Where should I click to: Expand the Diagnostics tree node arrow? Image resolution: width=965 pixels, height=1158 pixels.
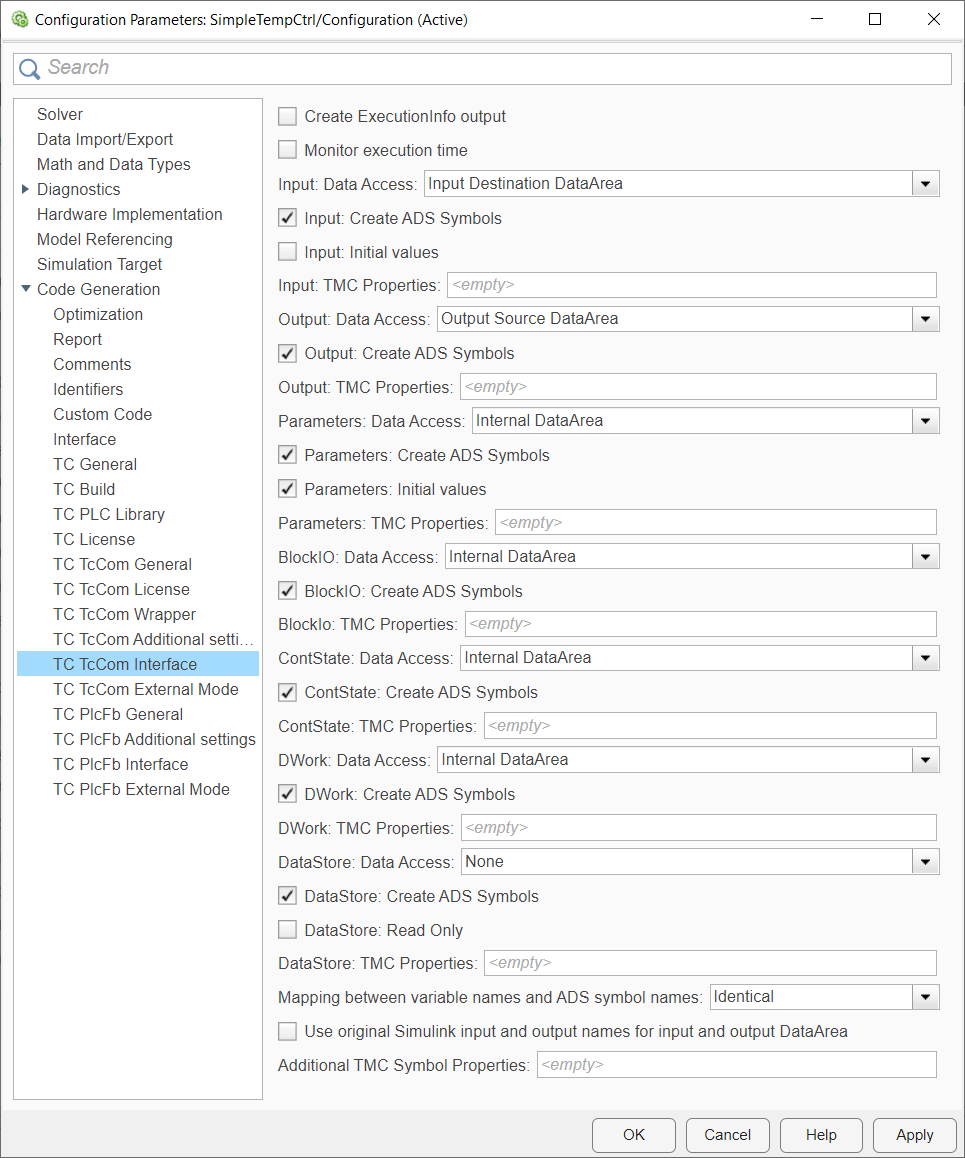pos(25,189)
